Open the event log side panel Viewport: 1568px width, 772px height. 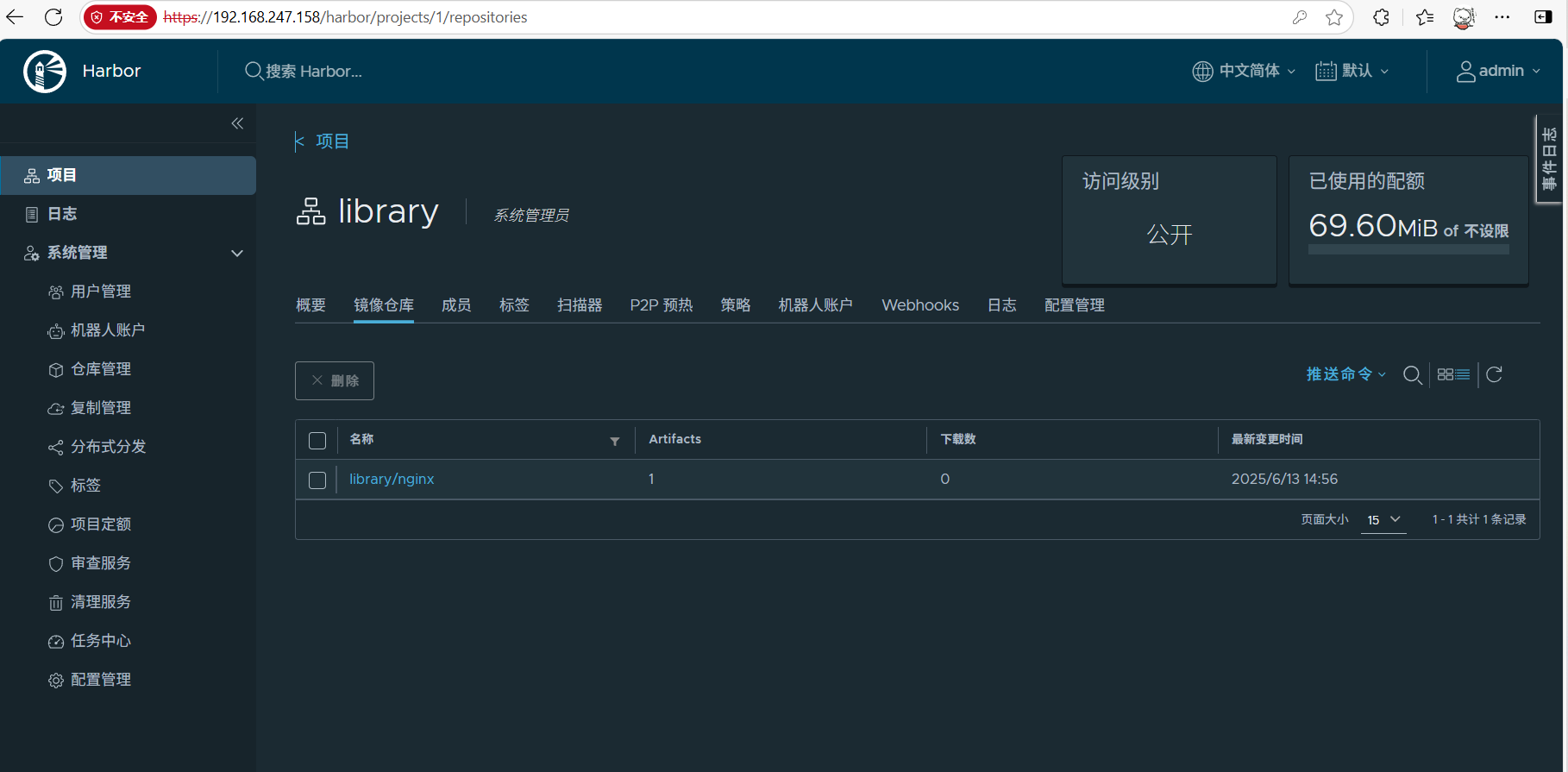pyautogui.click(x=1549, y=160)
